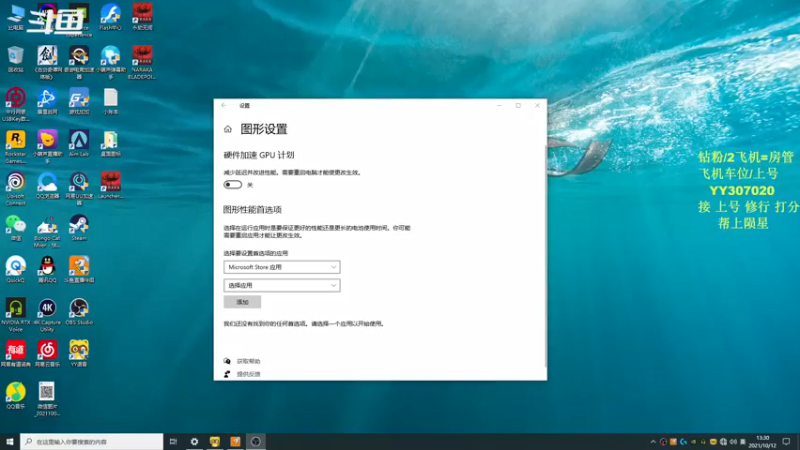Expand the system tray hidden icons chevron
The image size is (800, 450).
pyautogui.click(x=653, y=442)
